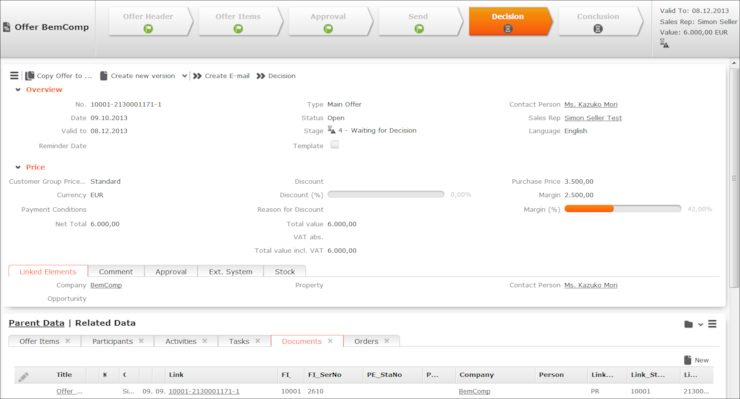Switch to the Ext. System tab
Screen dimensions: 740x399
pos(230,272)
